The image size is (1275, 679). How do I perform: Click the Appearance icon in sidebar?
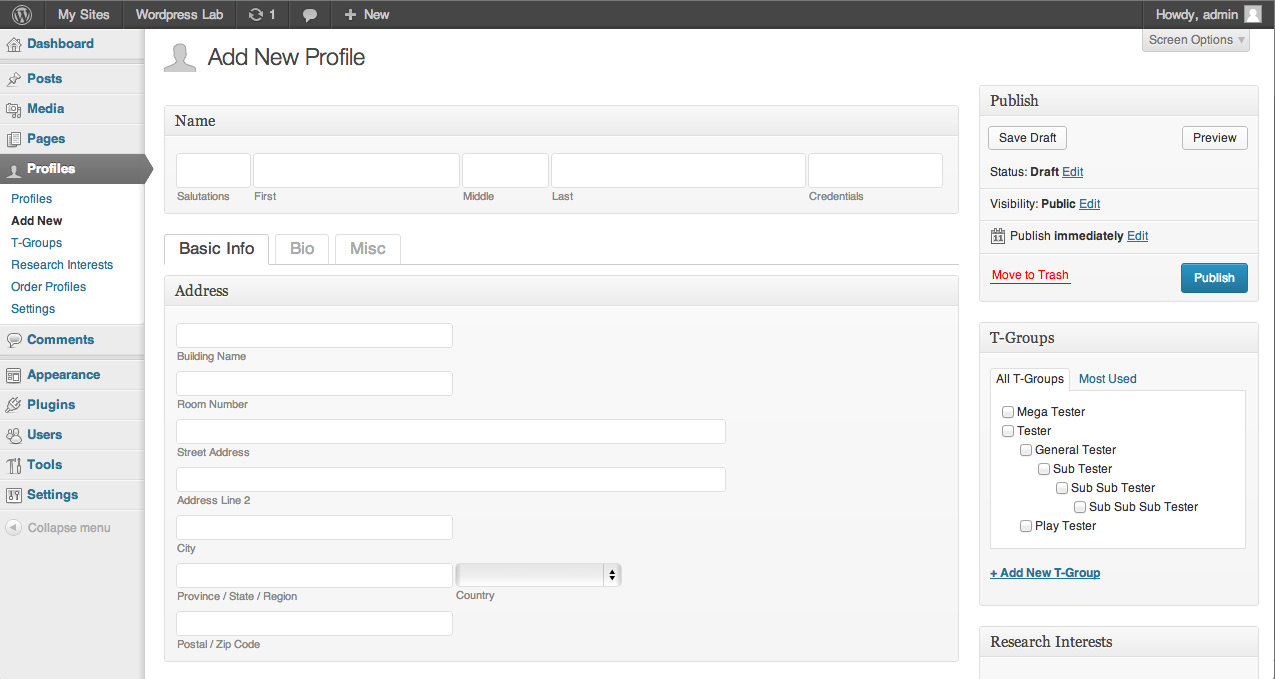click(14, 375)
